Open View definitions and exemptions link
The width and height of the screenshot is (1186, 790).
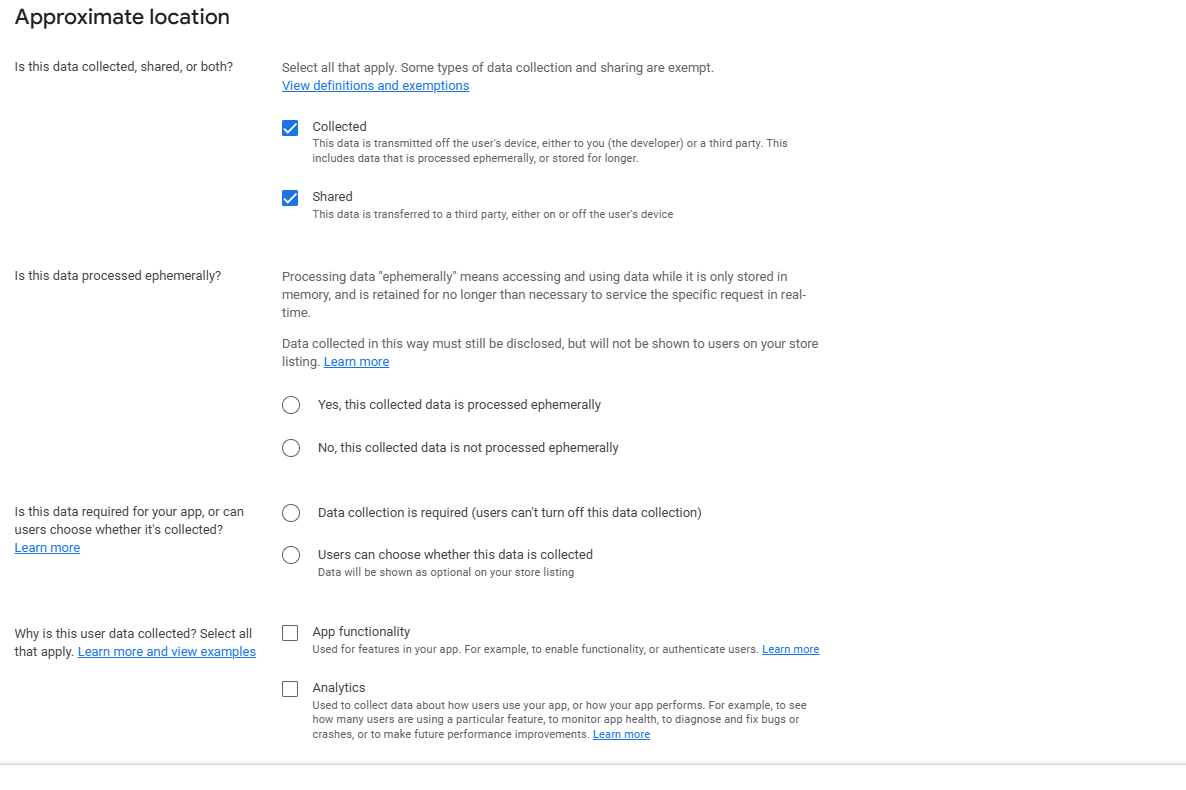(x=375, y=86)
